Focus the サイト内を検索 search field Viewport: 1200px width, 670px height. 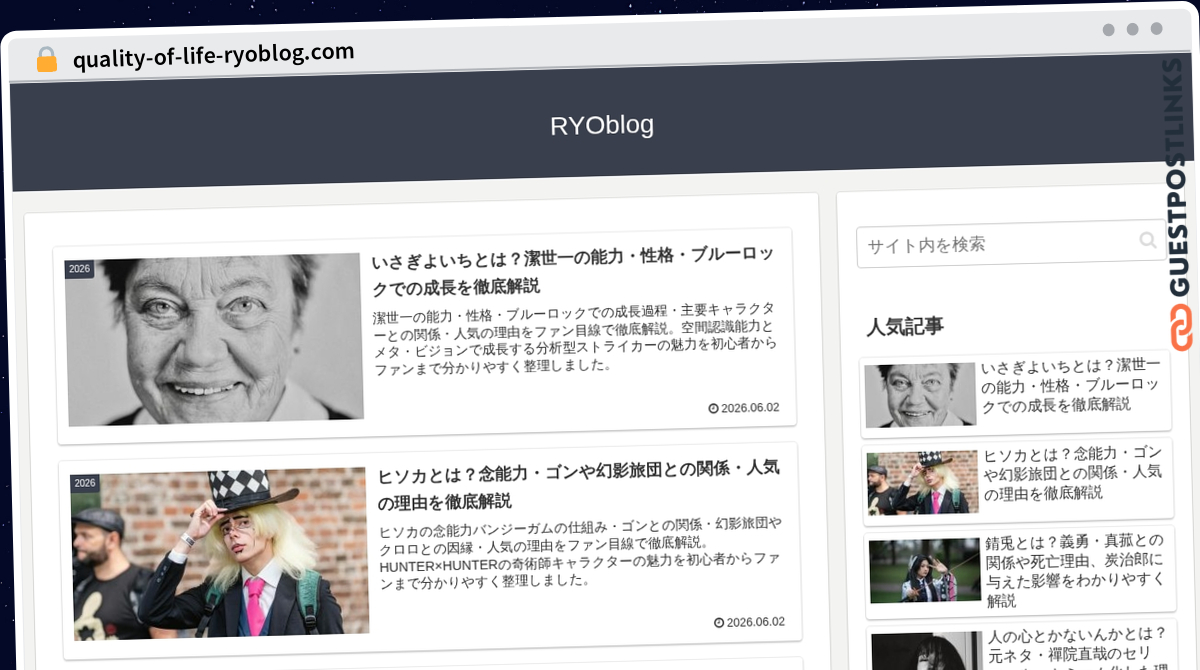[x=1011, y=244]
